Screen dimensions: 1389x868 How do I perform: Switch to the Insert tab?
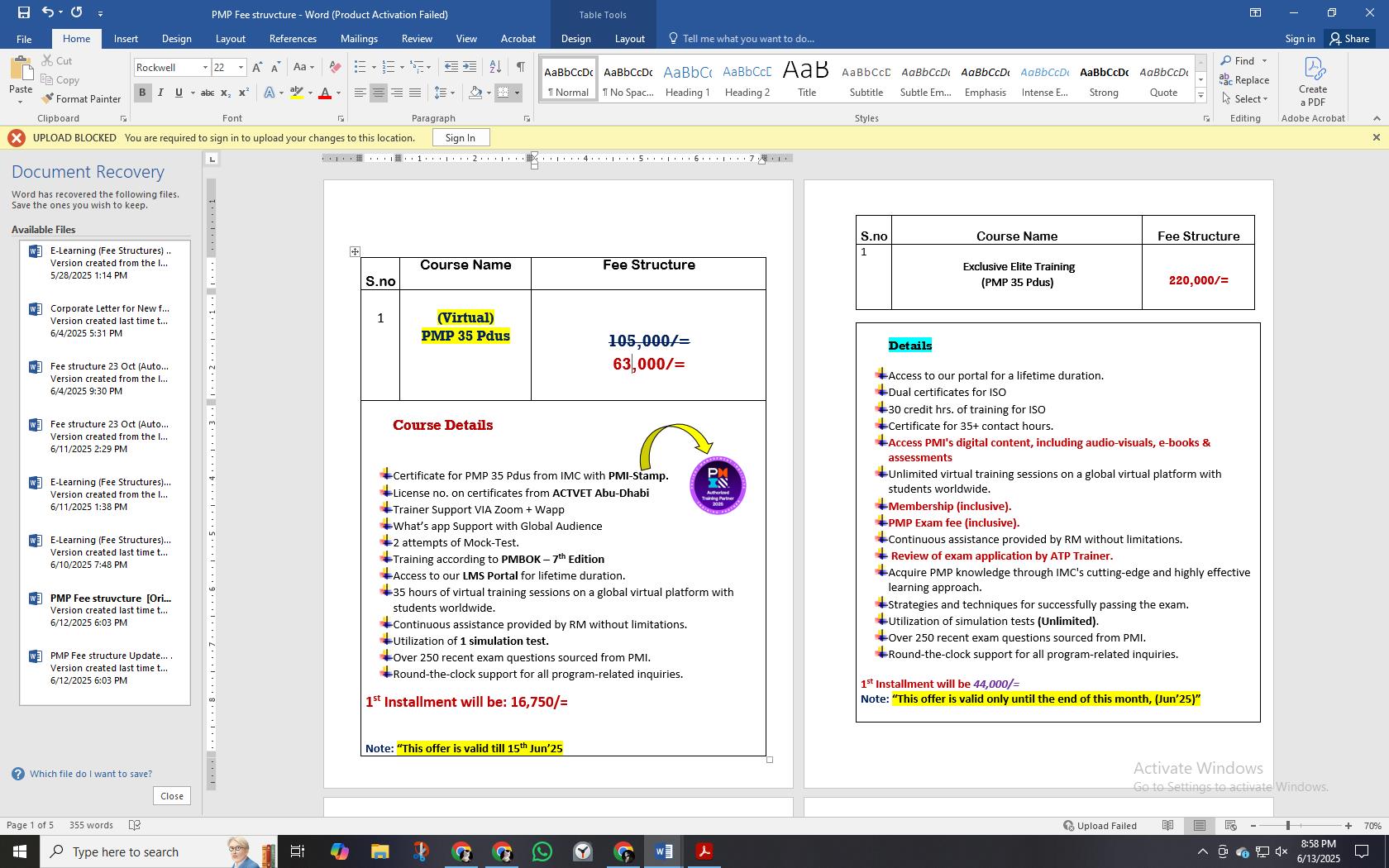(126, 39)
